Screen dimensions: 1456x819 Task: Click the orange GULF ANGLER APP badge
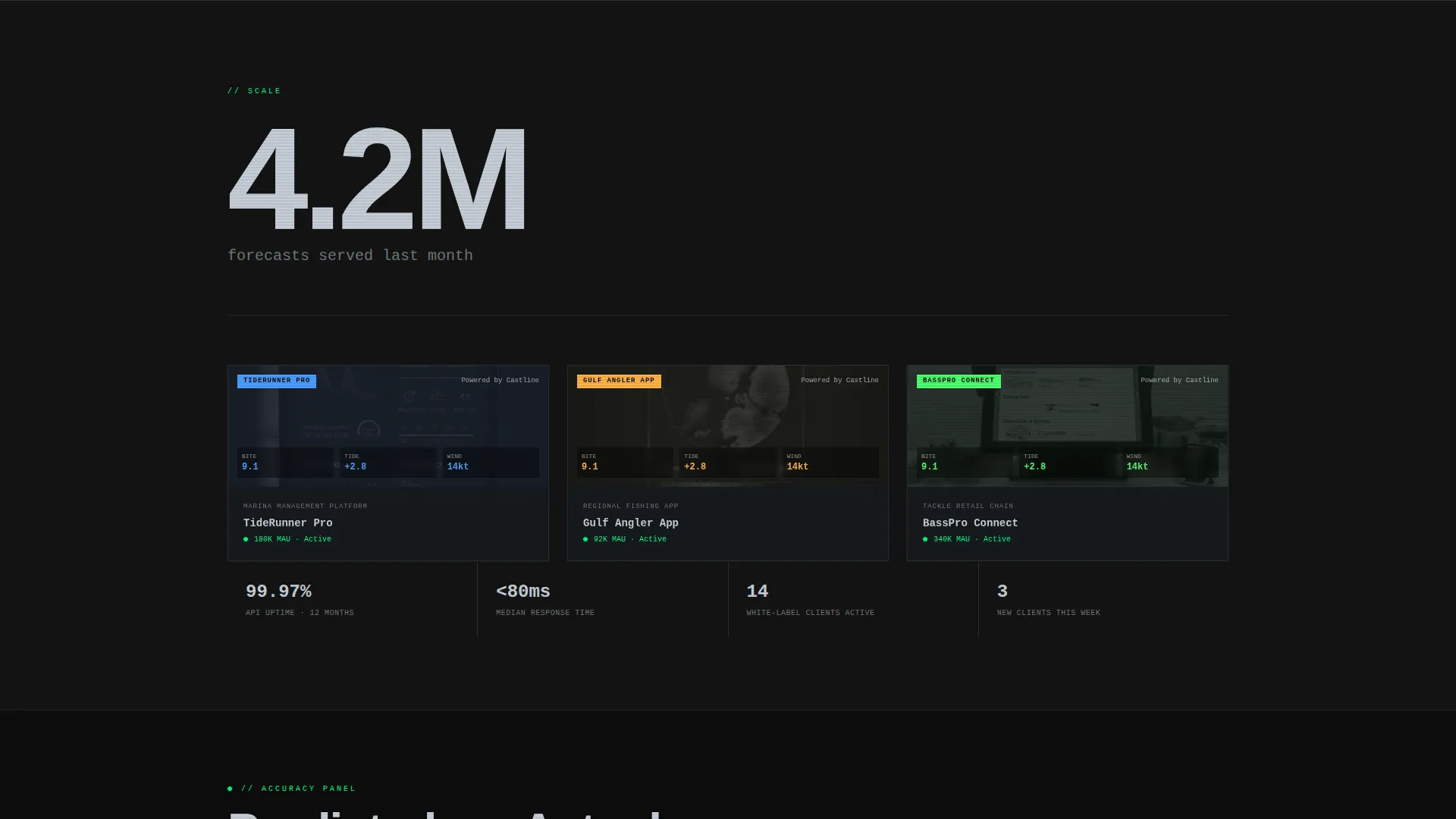[x=619, y=381]
